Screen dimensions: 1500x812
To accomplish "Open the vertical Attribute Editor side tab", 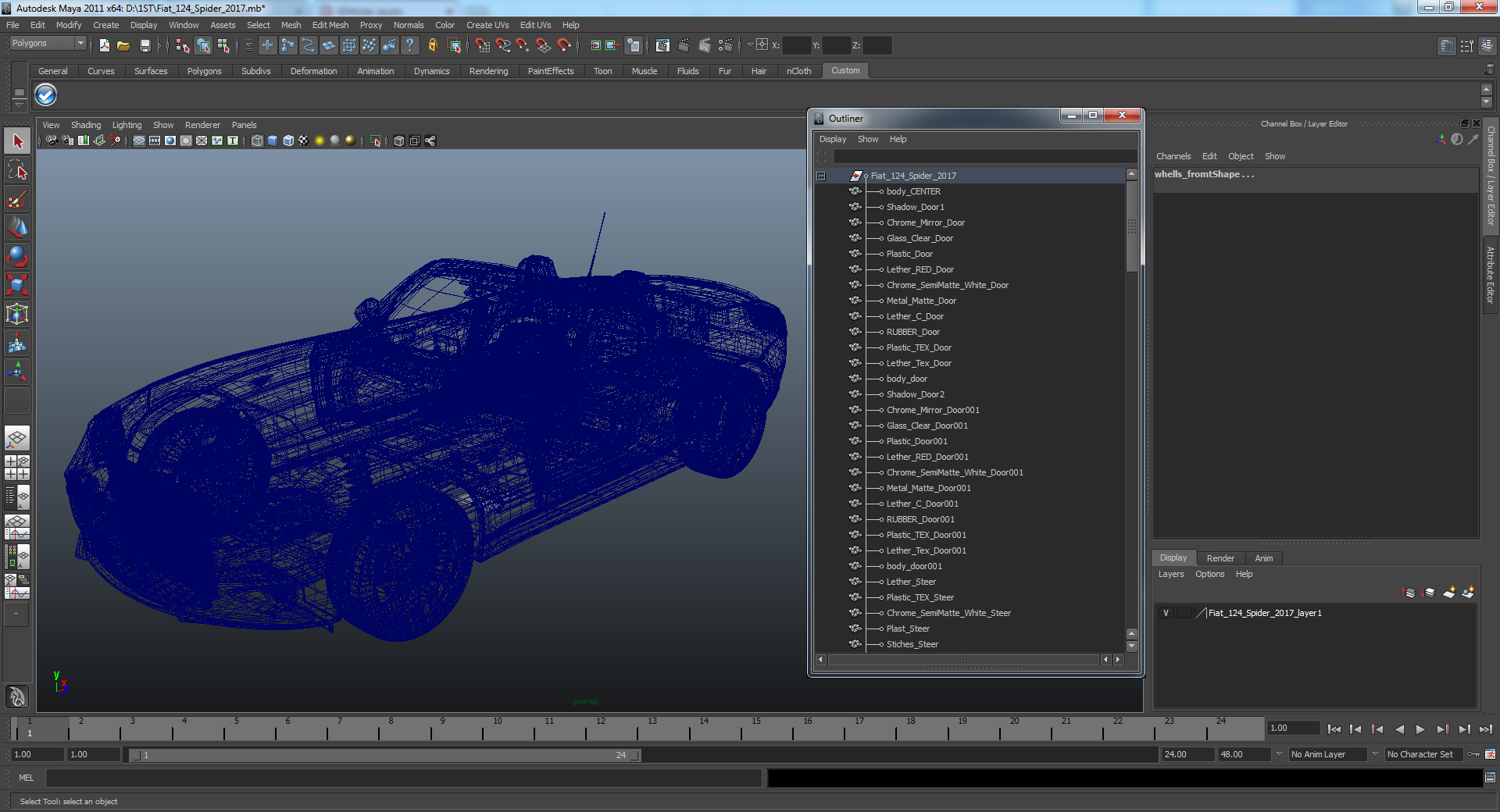I will [1491, 275].
